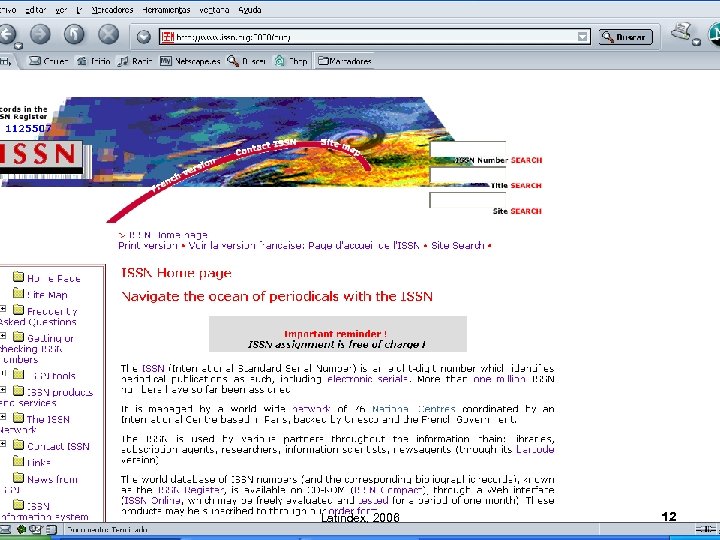Open the Ver menu
Image resolution: width=720 pixels, height=540 pixels.
pos(62,10)
